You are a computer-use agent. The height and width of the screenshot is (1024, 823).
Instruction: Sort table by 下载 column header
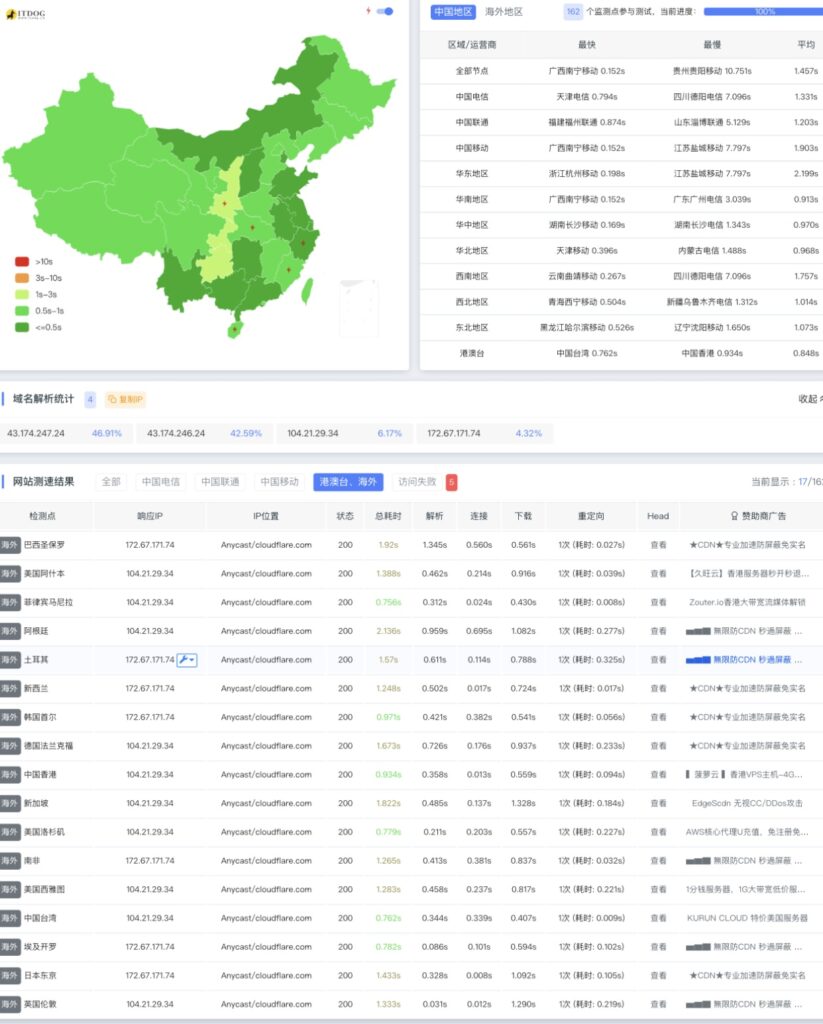(x=523, y=516)
